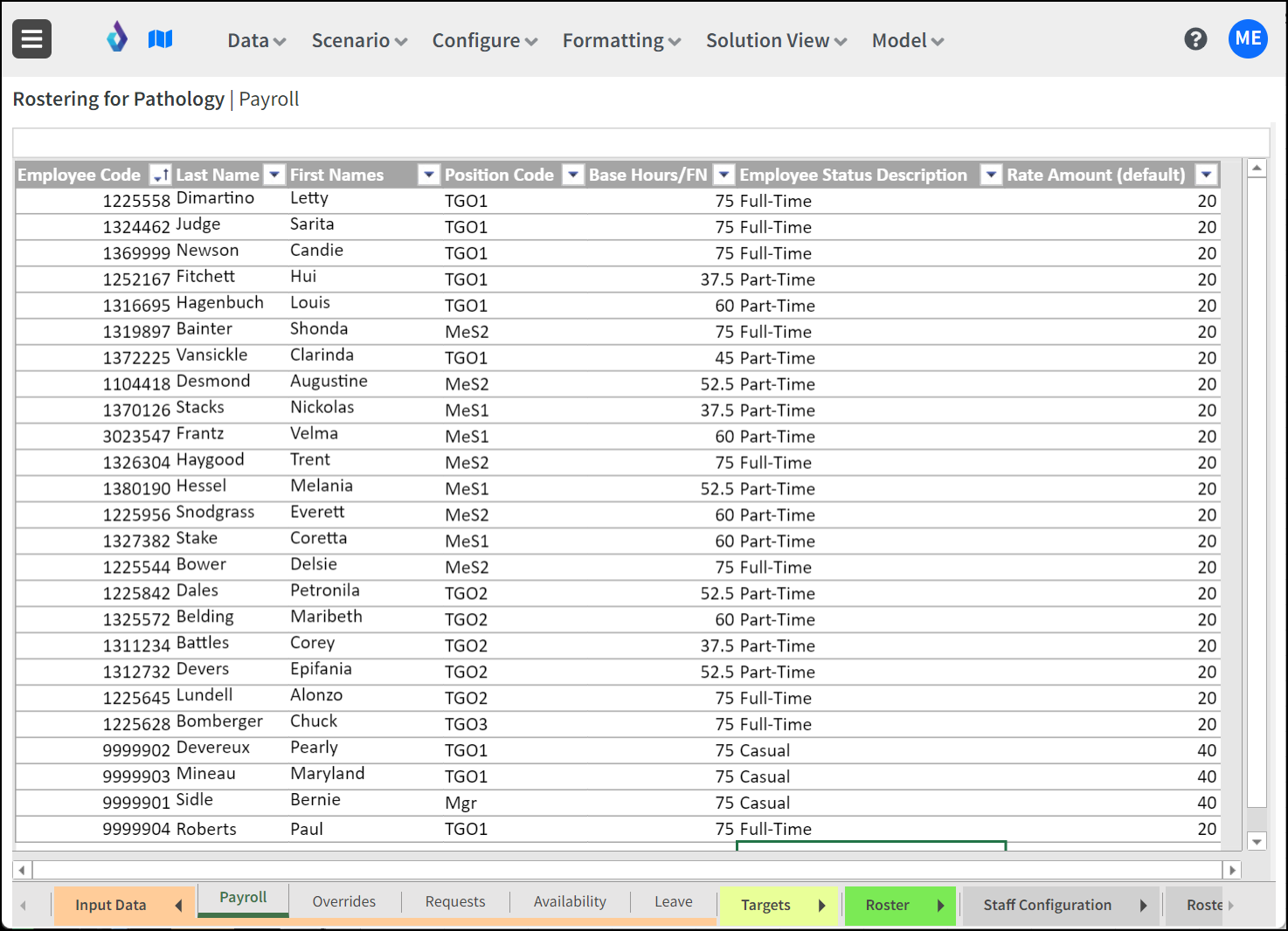Click the Employee Code sort icon

pyautogui.click(x=161, y=175)
